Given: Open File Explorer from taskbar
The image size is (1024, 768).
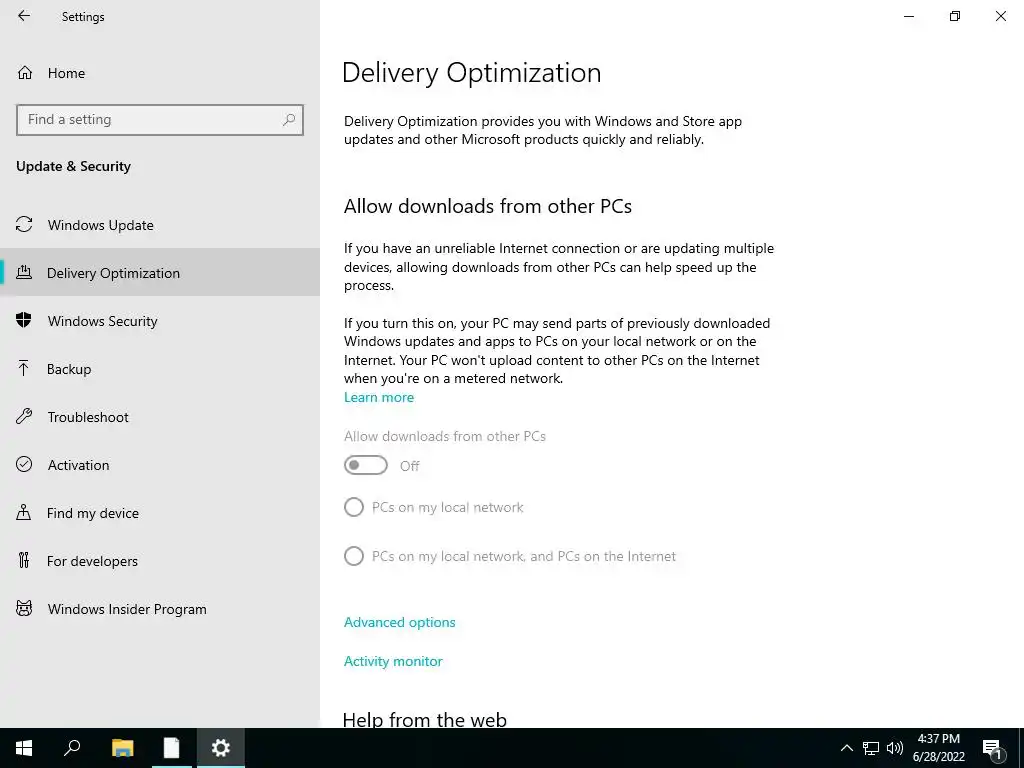Looking at the screenshot, I should pos(122,748).
